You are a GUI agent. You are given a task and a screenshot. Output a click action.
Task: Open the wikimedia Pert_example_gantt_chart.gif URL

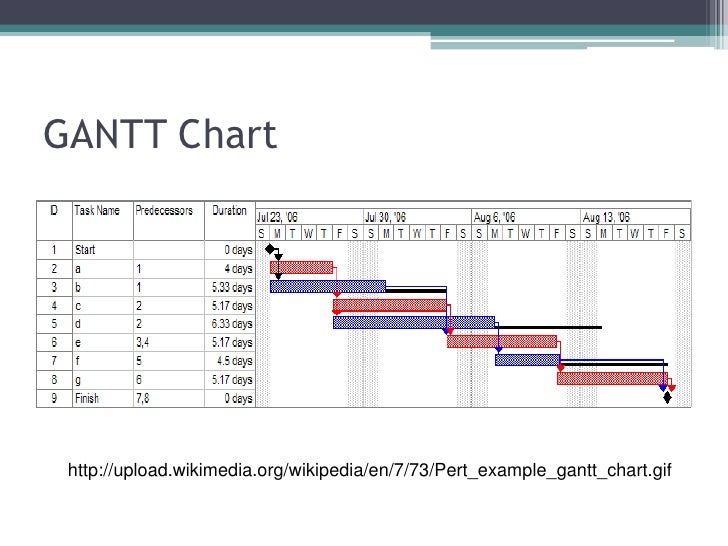370,470
